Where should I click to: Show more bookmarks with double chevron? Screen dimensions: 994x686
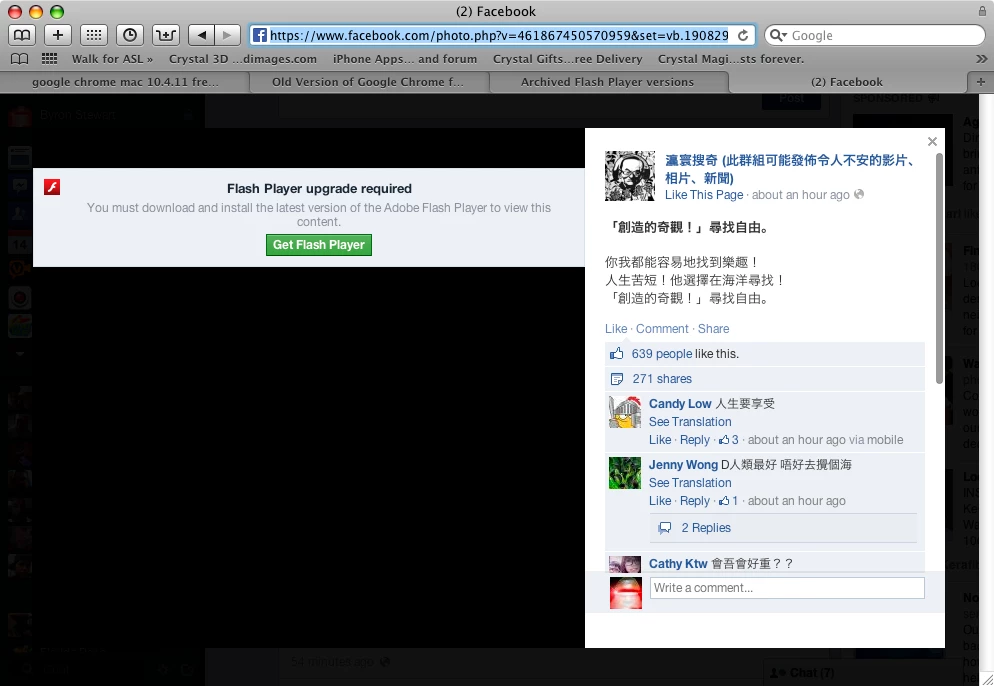pyautogui.click(x=981, y=59)
